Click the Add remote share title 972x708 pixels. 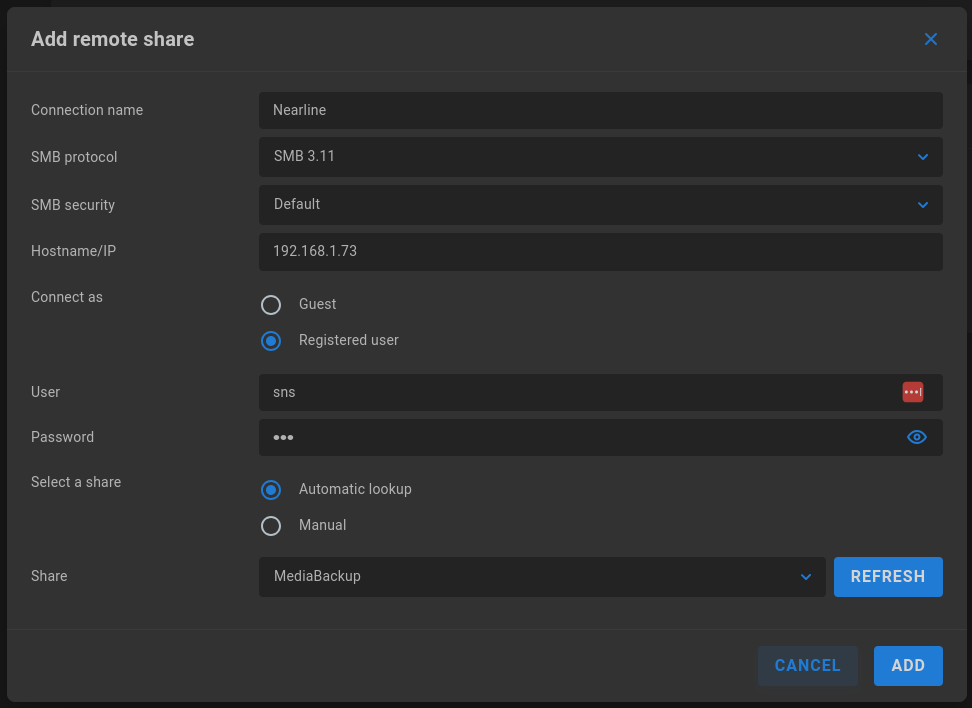pos(112,39)
